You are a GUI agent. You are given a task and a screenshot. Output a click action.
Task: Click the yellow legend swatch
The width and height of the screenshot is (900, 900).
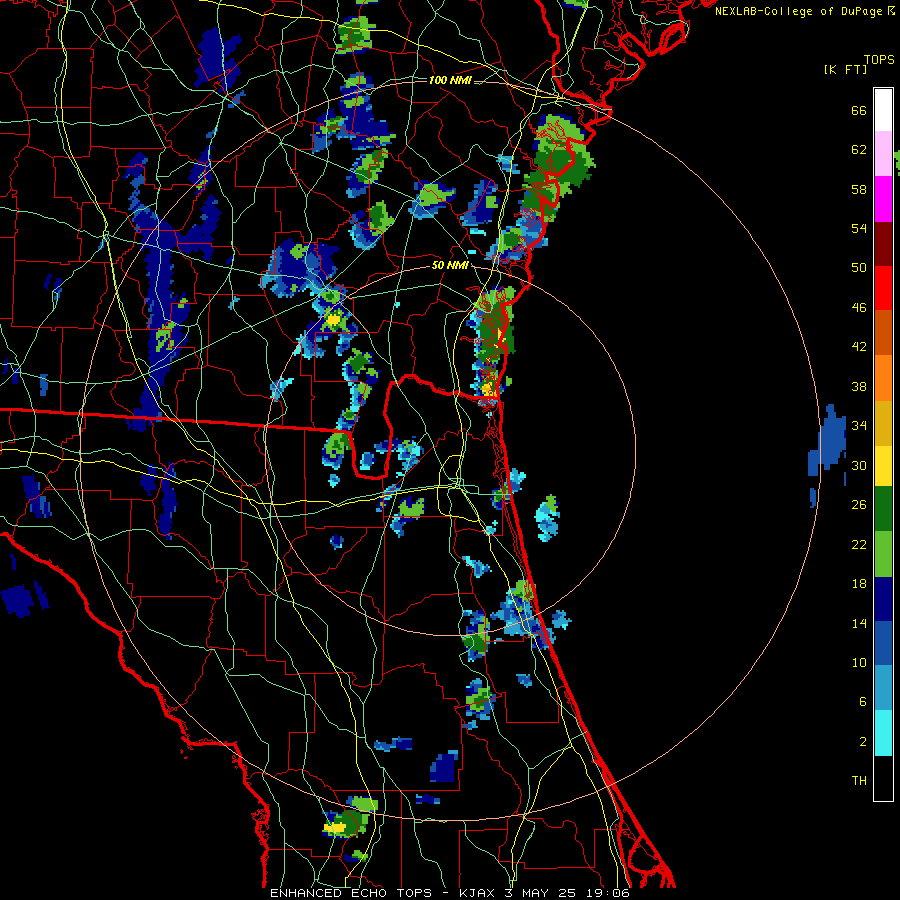(883, 465)
